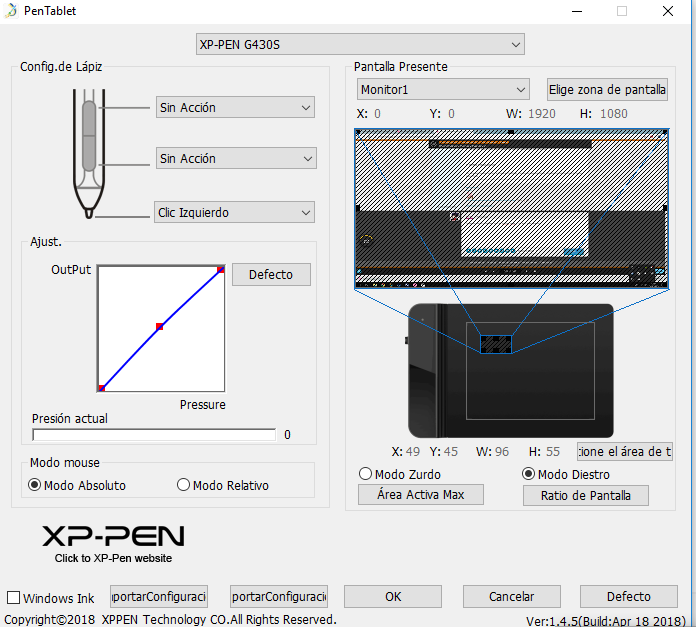This screenshot has height=627, width=696.
Task: Click the bottom-left red pressure curve point
Action: 102,388
